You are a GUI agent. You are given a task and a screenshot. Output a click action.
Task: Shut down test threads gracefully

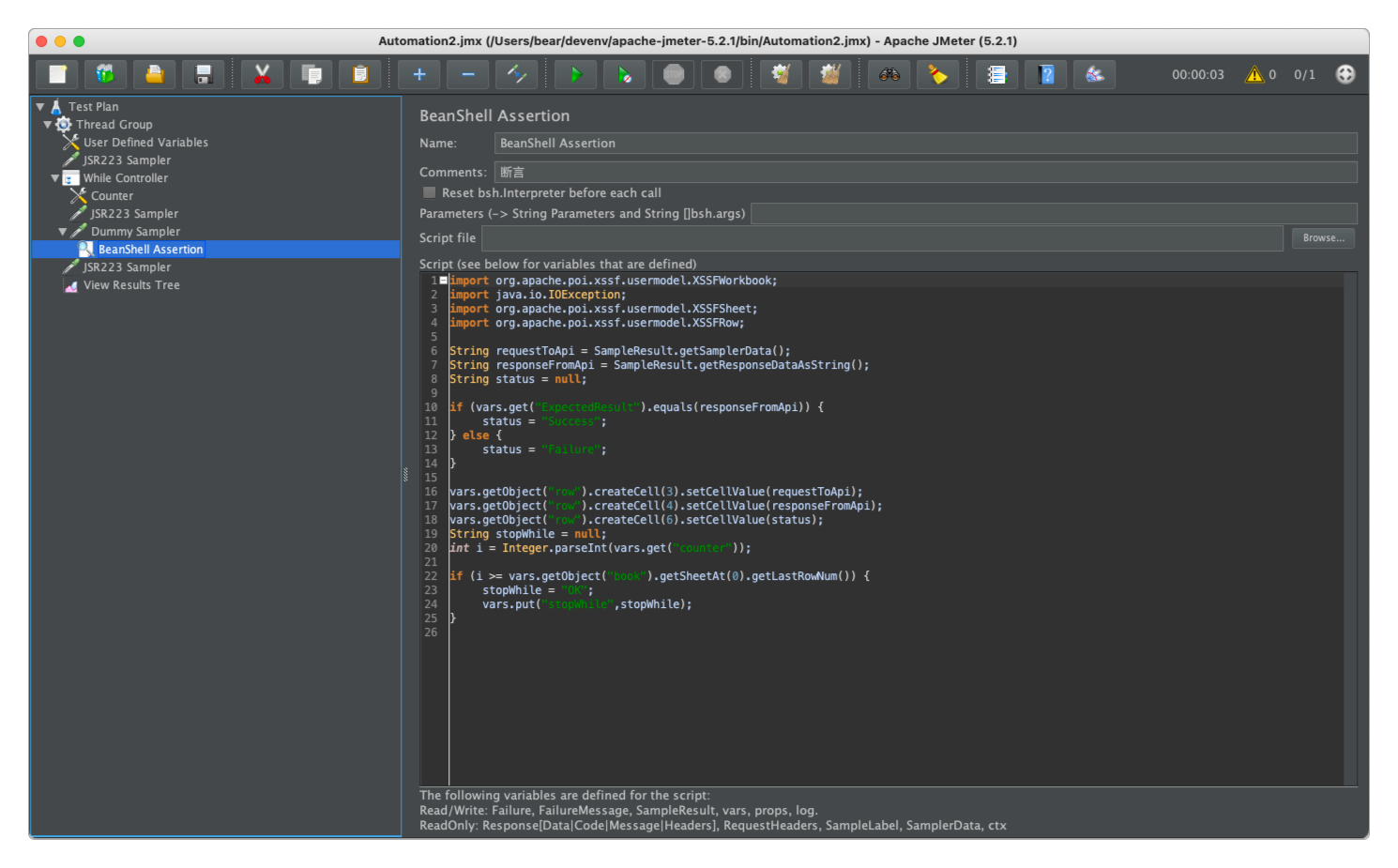click(x=722, y=74)
